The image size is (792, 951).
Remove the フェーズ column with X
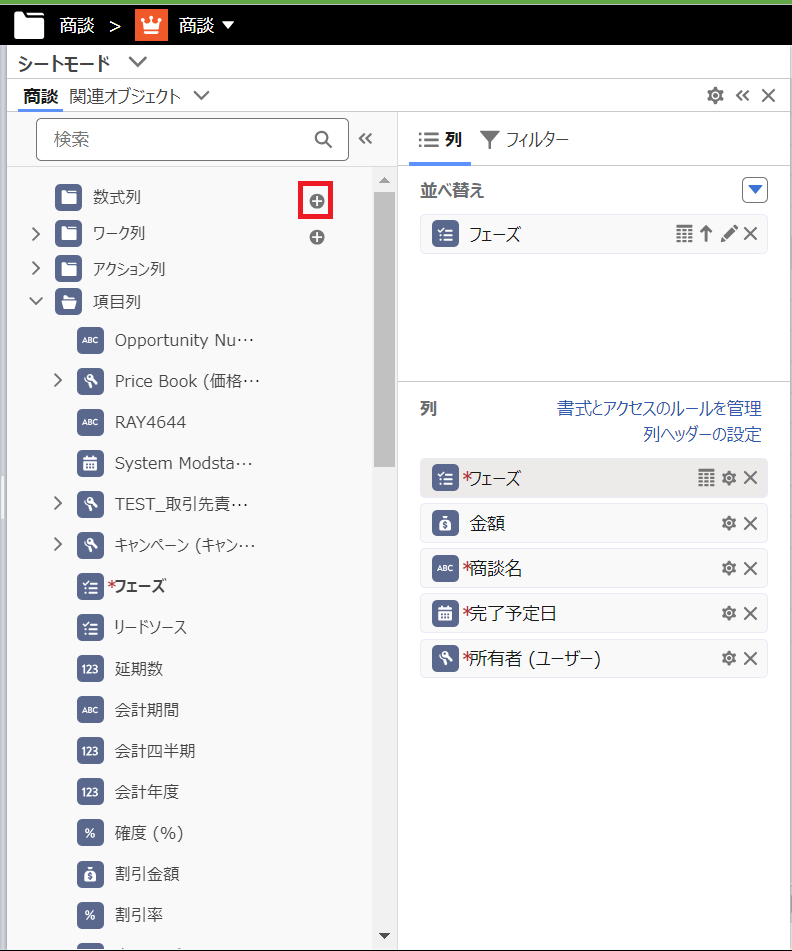750,478
